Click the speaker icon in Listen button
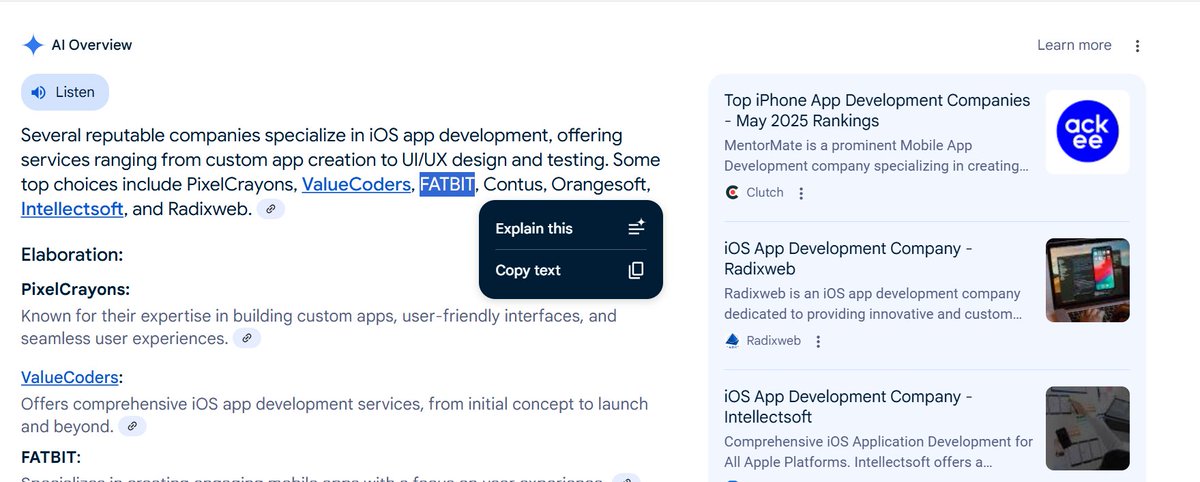This screenshot has height=482, width=1200. [x=39, y=92]
